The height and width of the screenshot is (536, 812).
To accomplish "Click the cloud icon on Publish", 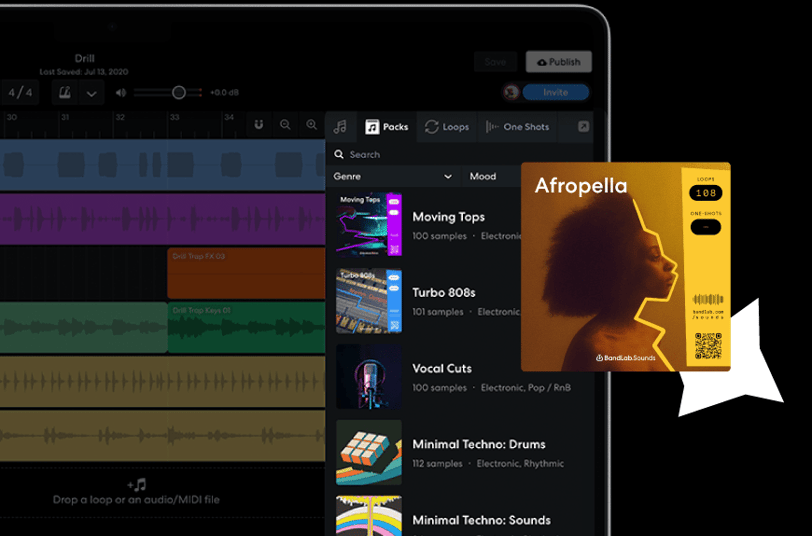I will click(x=542, y=62).
